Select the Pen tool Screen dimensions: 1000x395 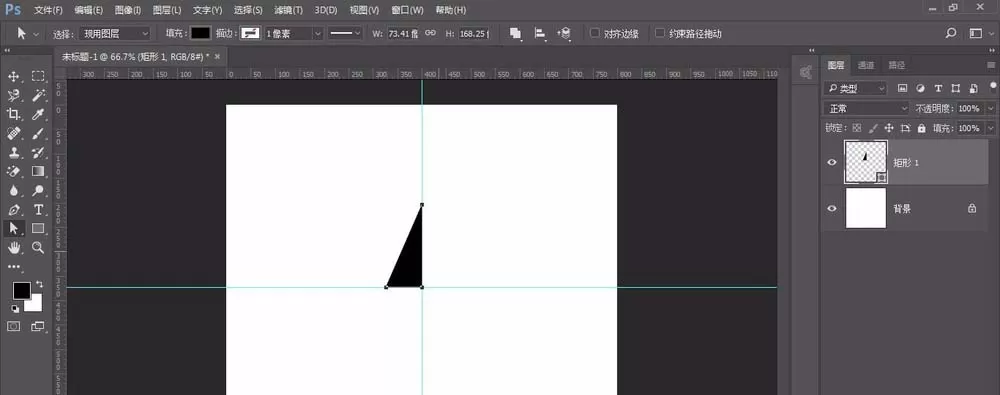13,209
